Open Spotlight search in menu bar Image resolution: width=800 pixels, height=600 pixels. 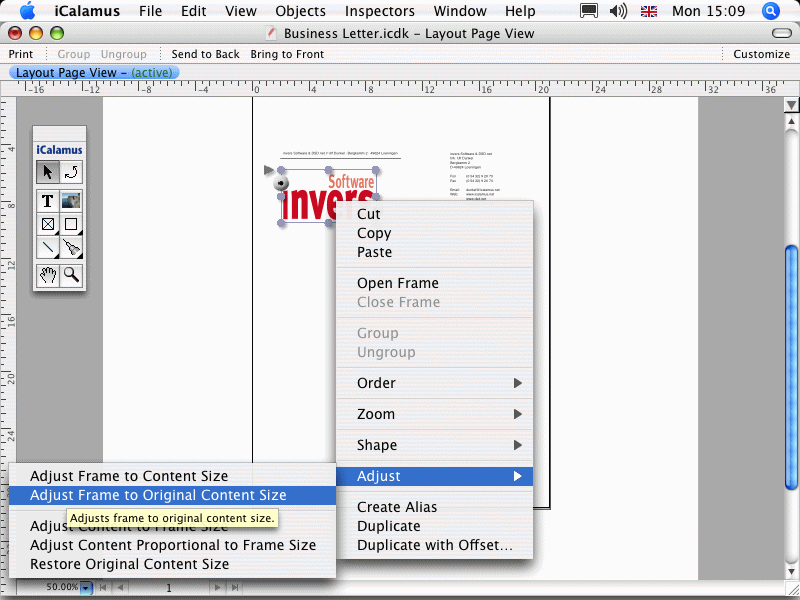point(771,11)
